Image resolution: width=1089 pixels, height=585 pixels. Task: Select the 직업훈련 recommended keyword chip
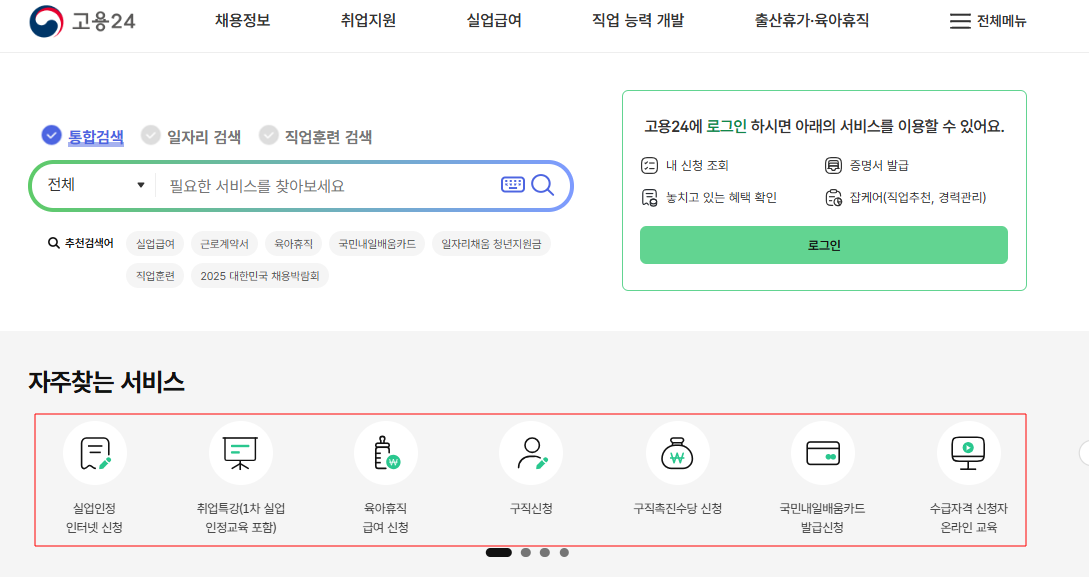(155, 276)
